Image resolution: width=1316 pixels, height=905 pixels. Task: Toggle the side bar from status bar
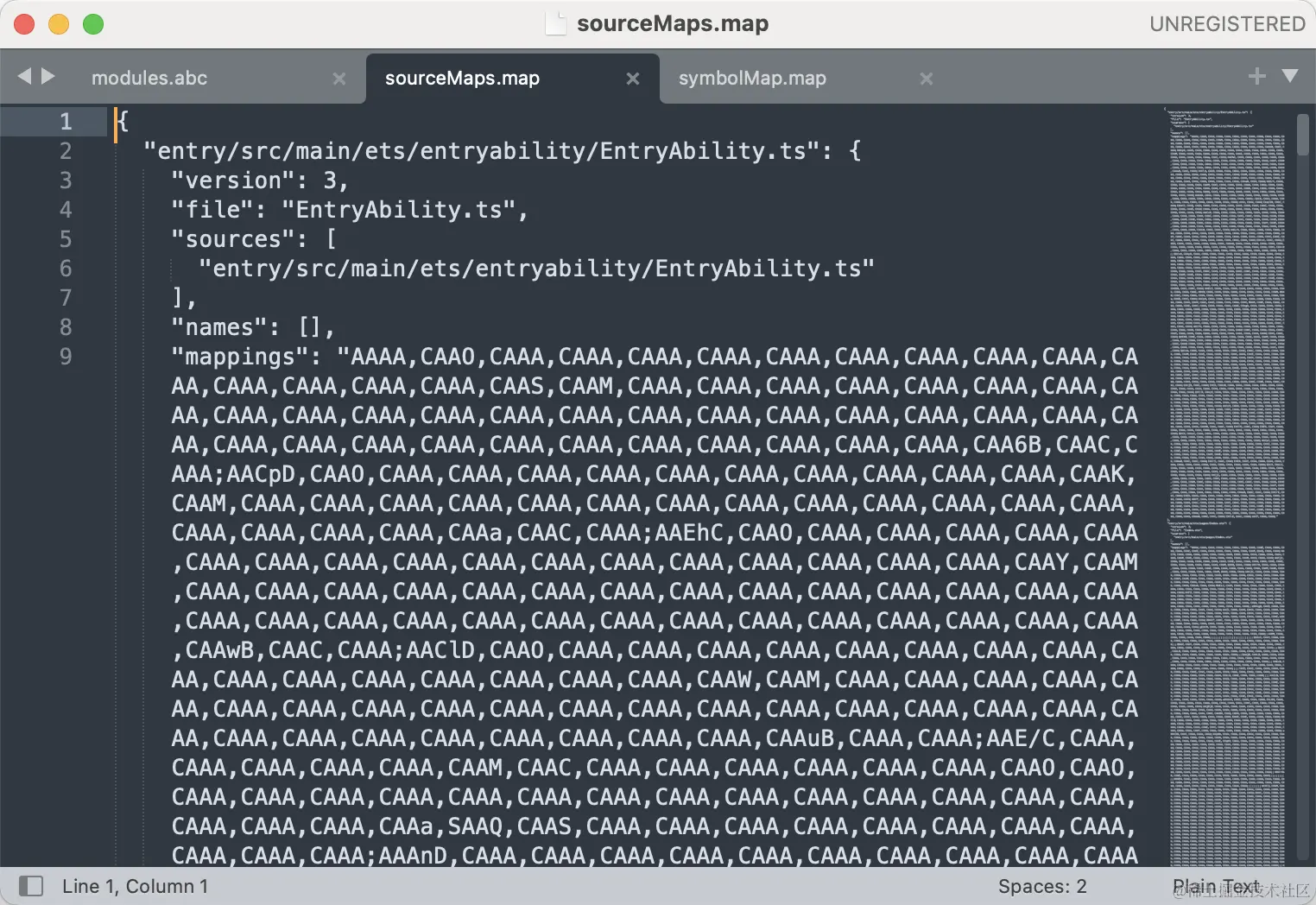point(31,886)
